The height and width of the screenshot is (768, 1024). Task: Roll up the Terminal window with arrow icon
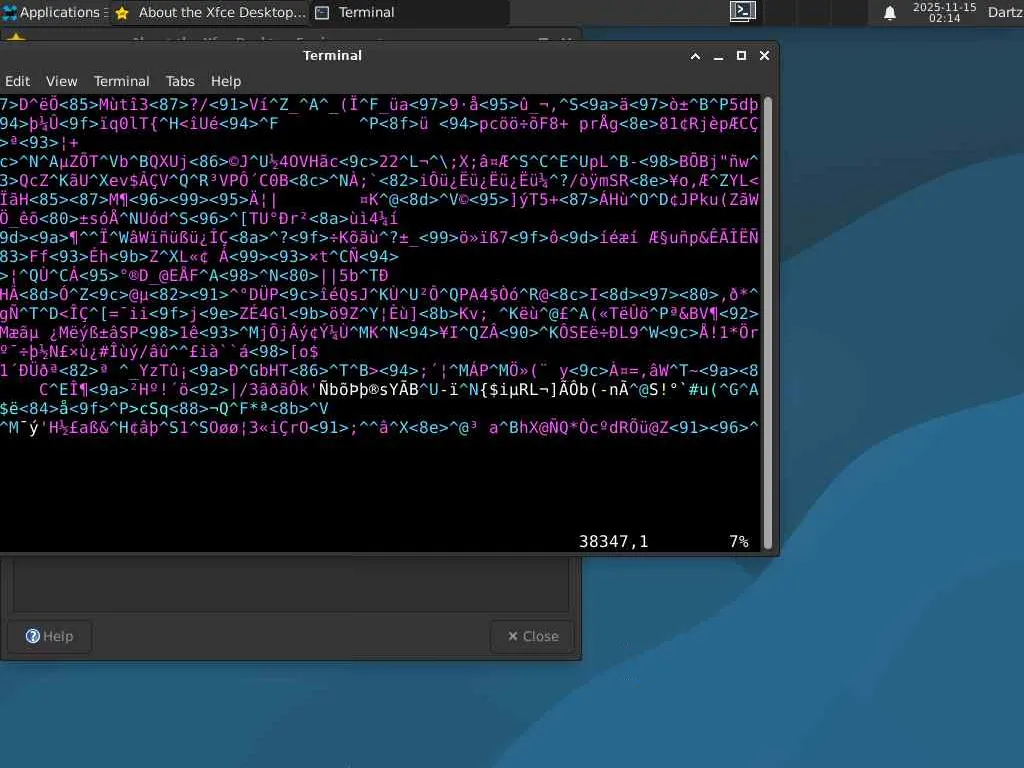click(x=696, y=56)
